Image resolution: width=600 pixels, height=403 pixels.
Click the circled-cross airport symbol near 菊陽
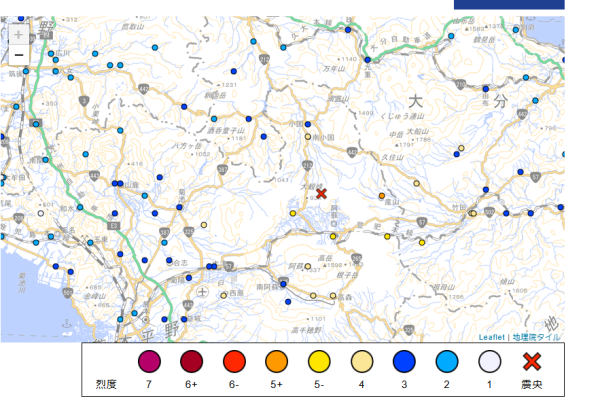tap(202, 292)
